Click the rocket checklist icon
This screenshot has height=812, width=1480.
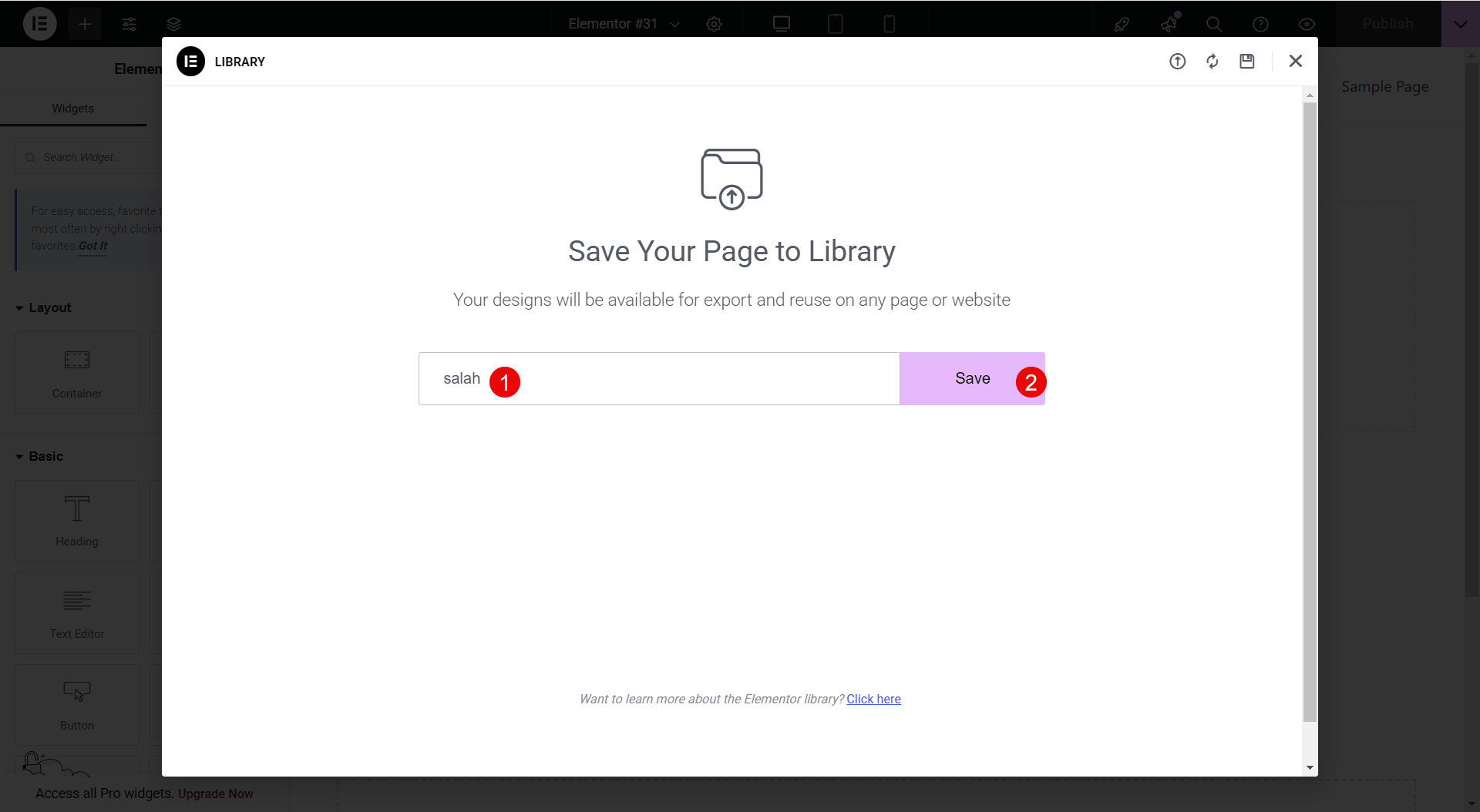[x=1122, y=24]
